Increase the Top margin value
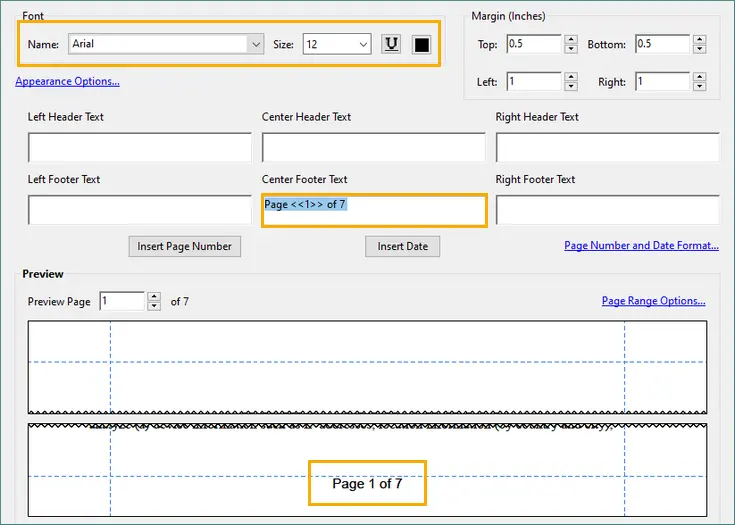The image size is (735, 525). tap(571, 40)
